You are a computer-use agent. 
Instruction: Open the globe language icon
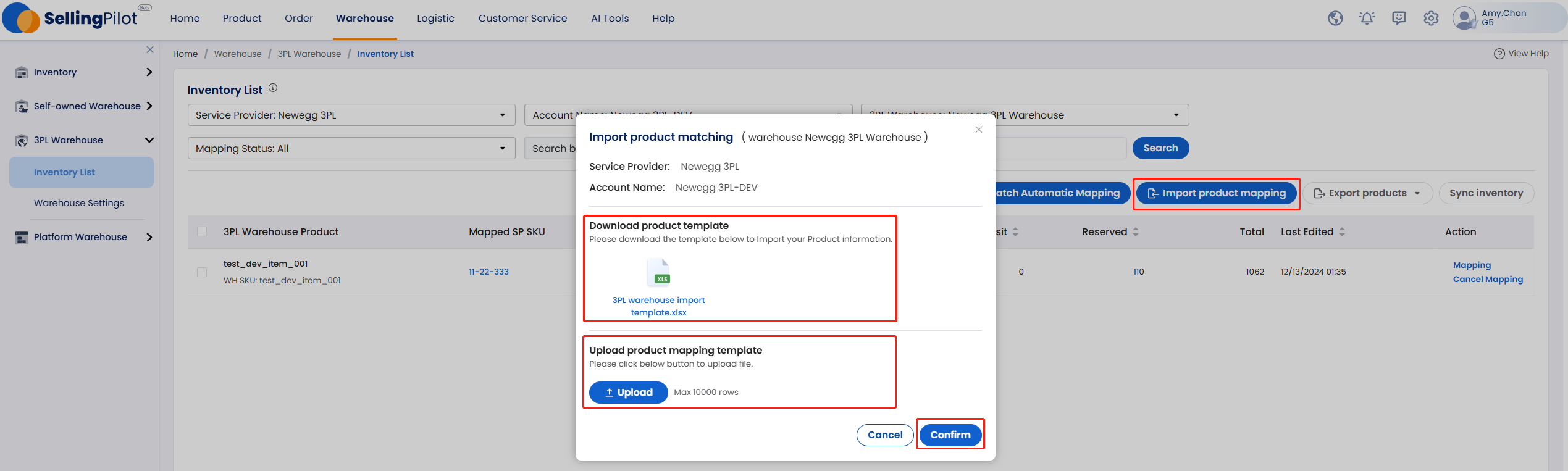coord(1335,19)
